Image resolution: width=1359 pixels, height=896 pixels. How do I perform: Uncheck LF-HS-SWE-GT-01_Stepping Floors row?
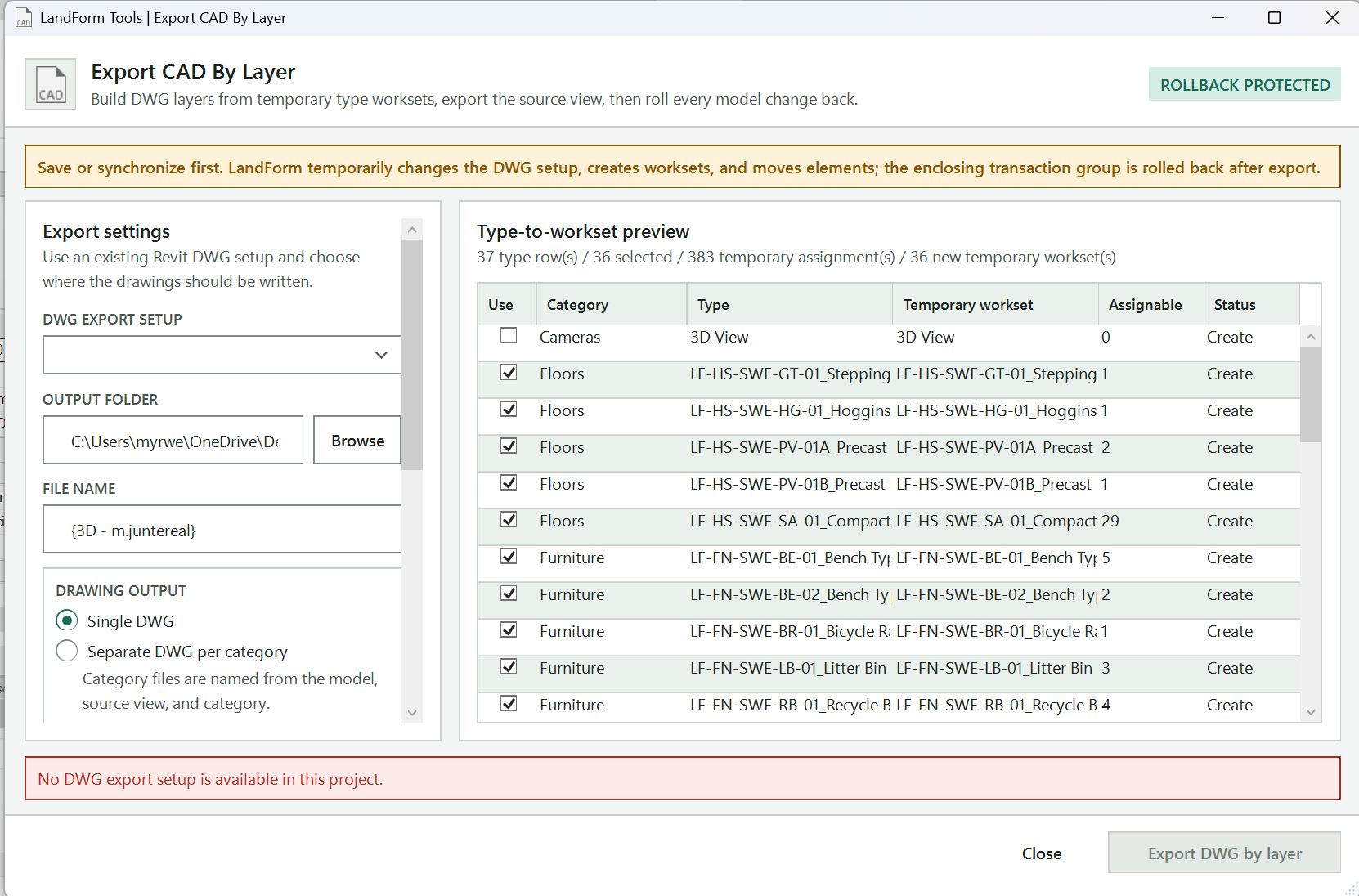click(x=509, y=373)
